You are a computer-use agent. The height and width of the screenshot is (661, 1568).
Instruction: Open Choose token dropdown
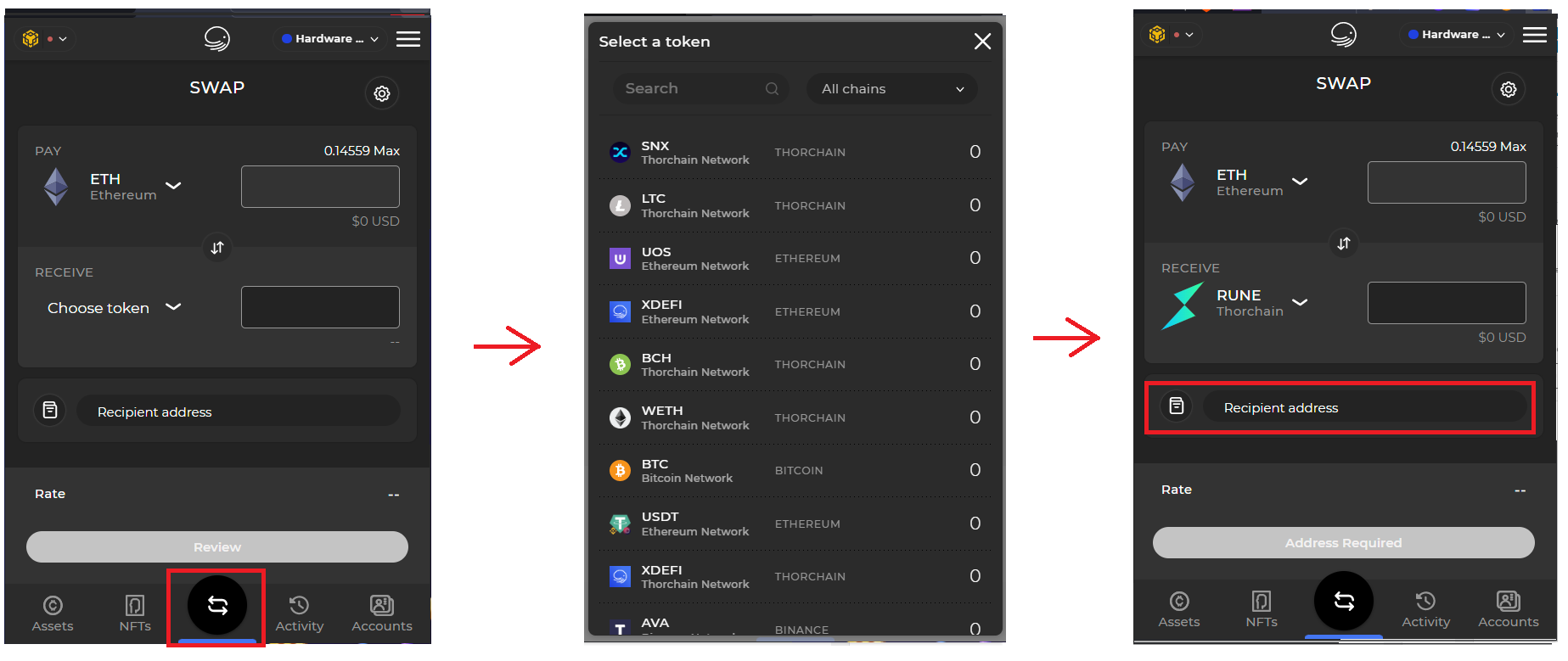point(114,308)
